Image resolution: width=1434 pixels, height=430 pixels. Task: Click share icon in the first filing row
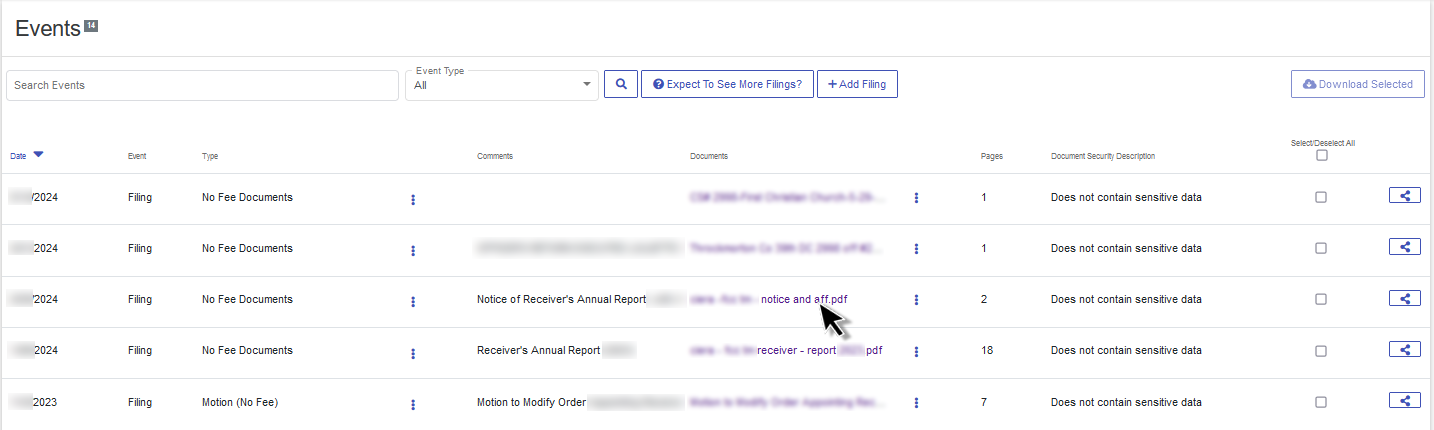(1404, 197)
